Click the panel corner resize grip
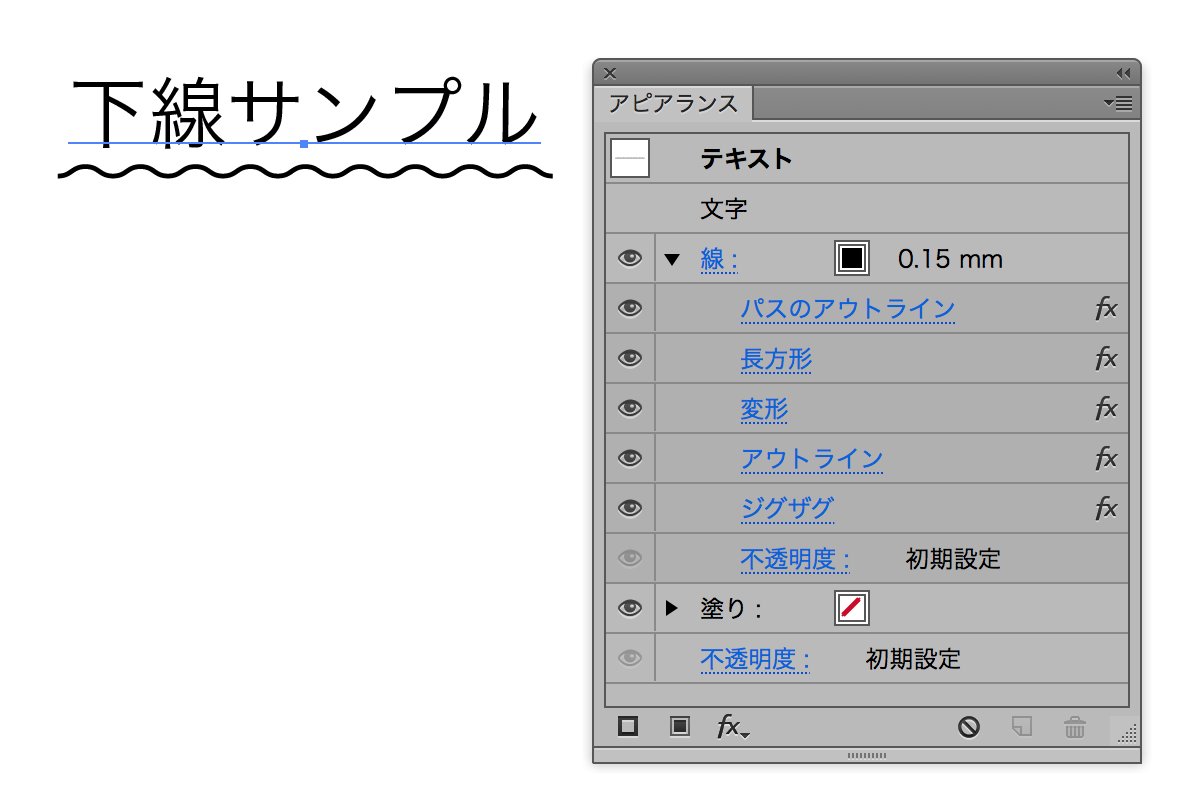The image size is (1186, 812). point(1128,733)
